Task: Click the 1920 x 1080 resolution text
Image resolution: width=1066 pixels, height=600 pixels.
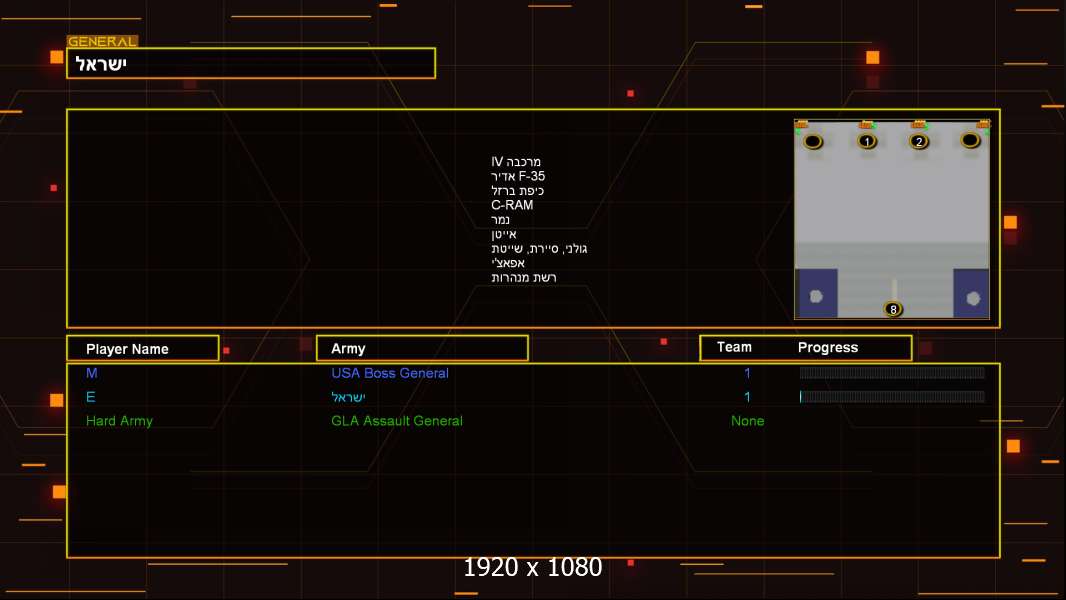Action: coord(533,567)
